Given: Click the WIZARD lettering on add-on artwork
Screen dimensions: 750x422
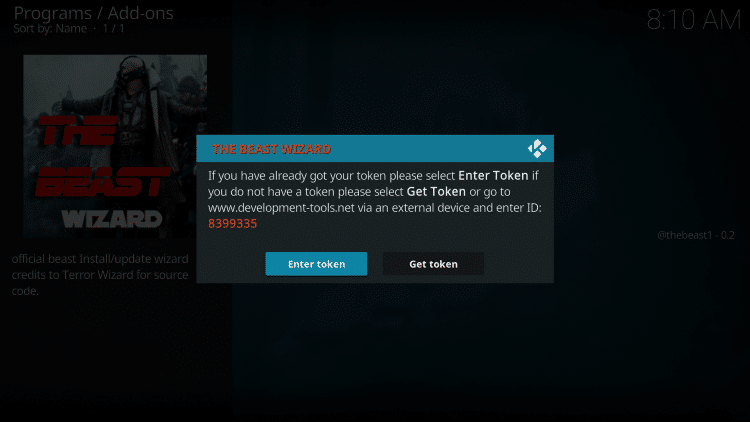Looking at the screenshot, I should coord(112,220).
